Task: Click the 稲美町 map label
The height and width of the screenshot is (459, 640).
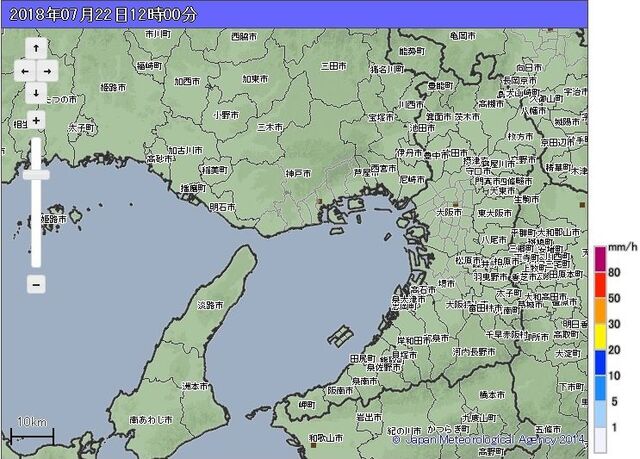Action: pyautogui.click(x=215, y=170)
